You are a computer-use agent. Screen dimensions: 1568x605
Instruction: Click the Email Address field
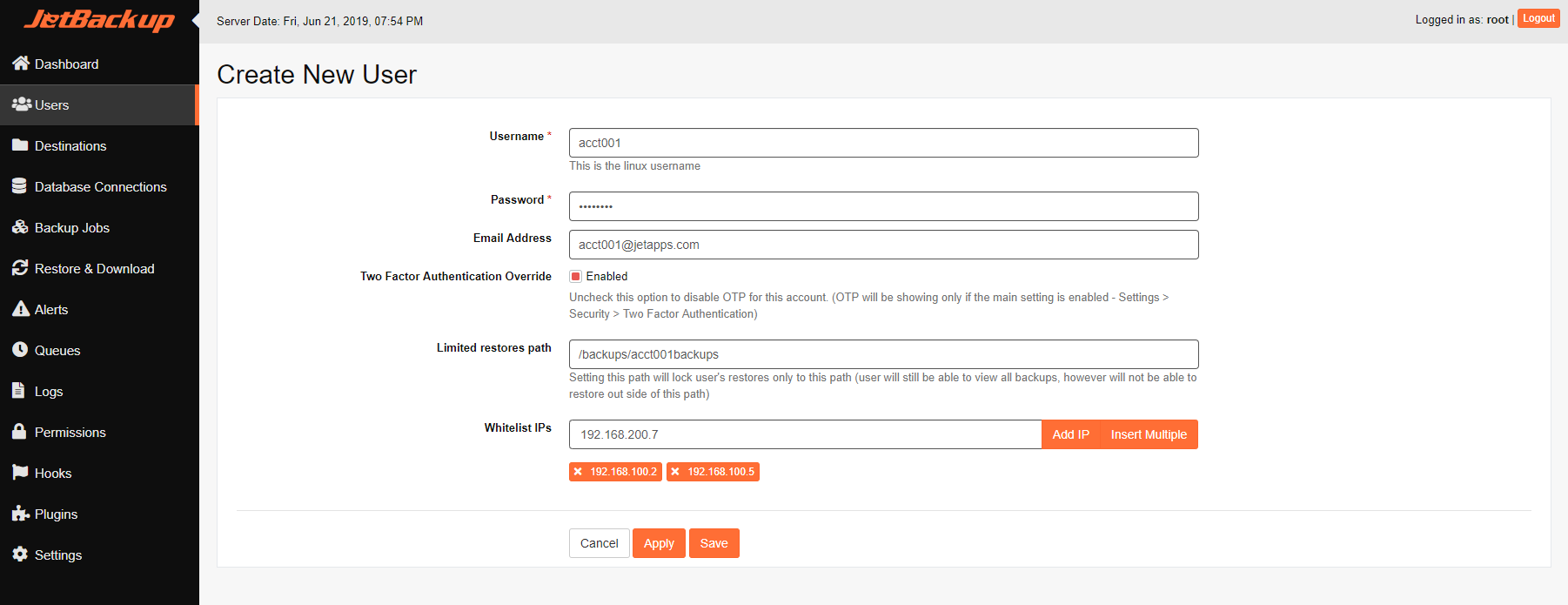pos(883,245)
